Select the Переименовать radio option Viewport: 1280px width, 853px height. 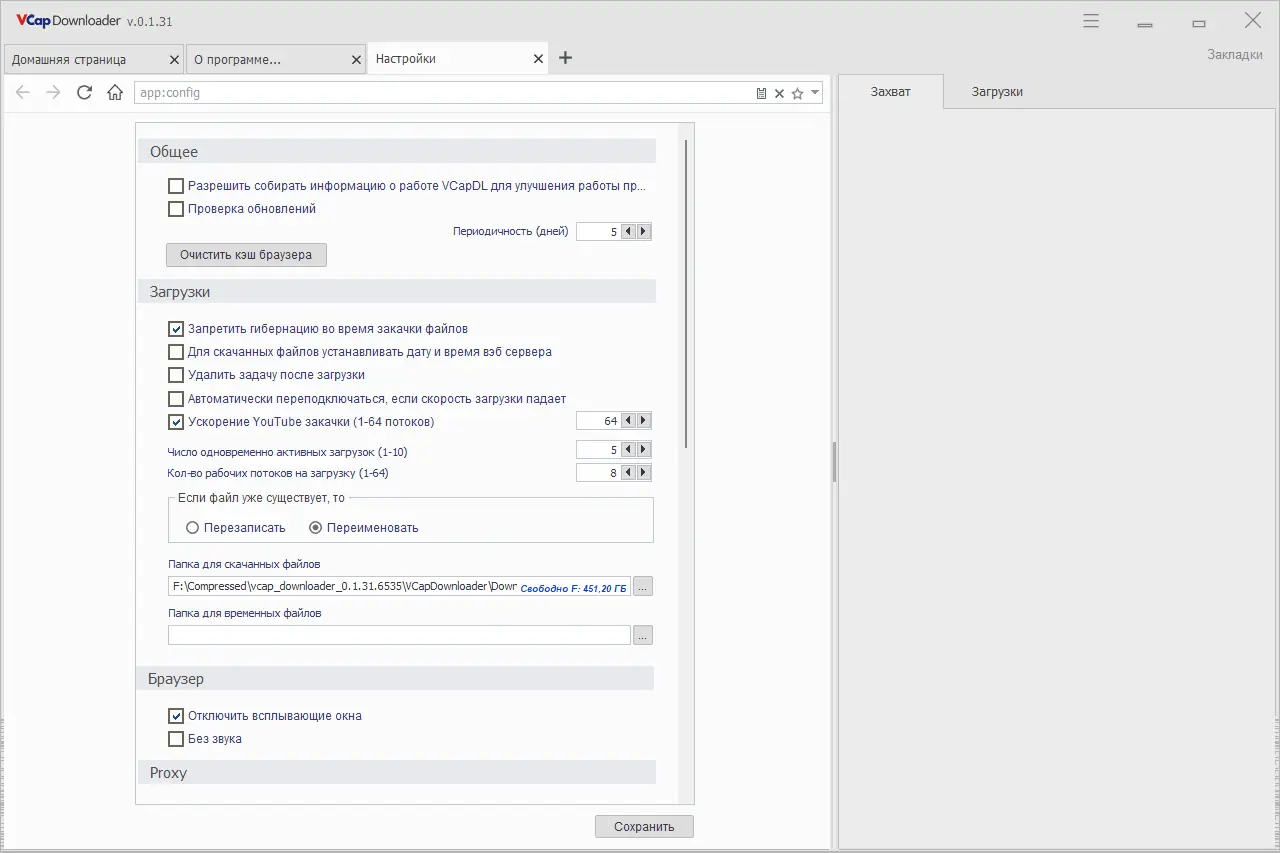click(x=316, y=528)
